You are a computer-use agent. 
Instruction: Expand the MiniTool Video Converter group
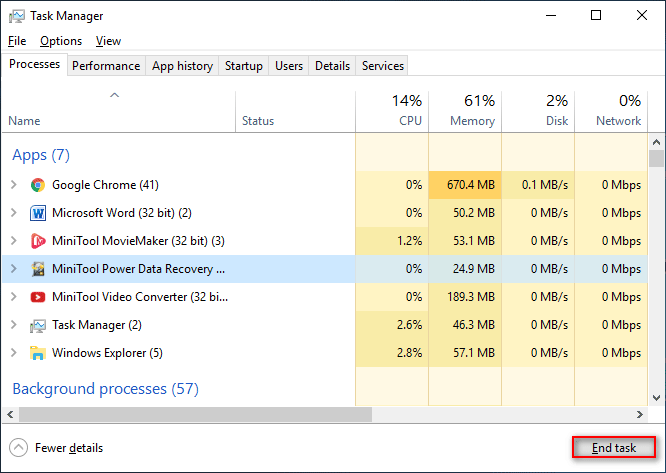[14, 297]
